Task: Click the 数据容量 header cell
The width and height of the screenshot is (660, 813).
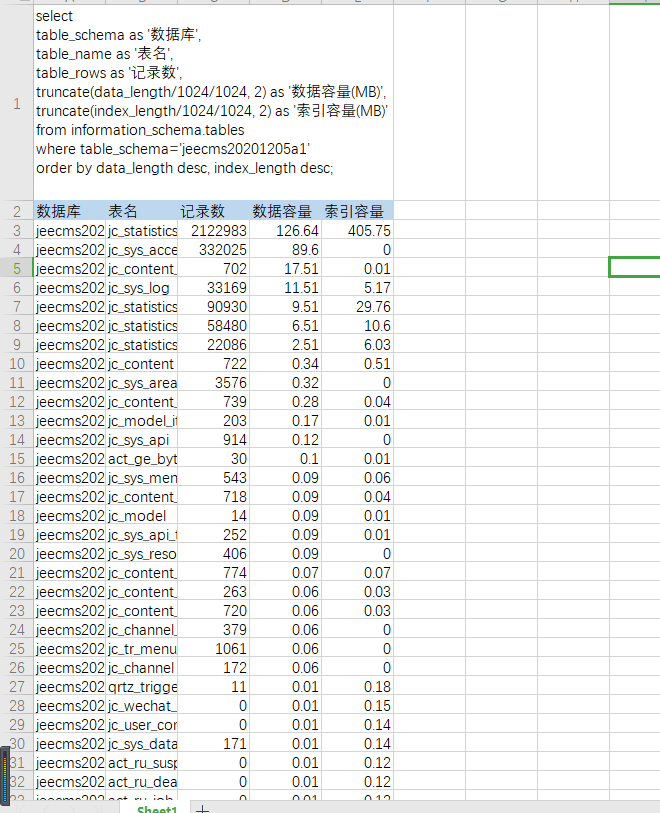Action: tap(286, 211)
